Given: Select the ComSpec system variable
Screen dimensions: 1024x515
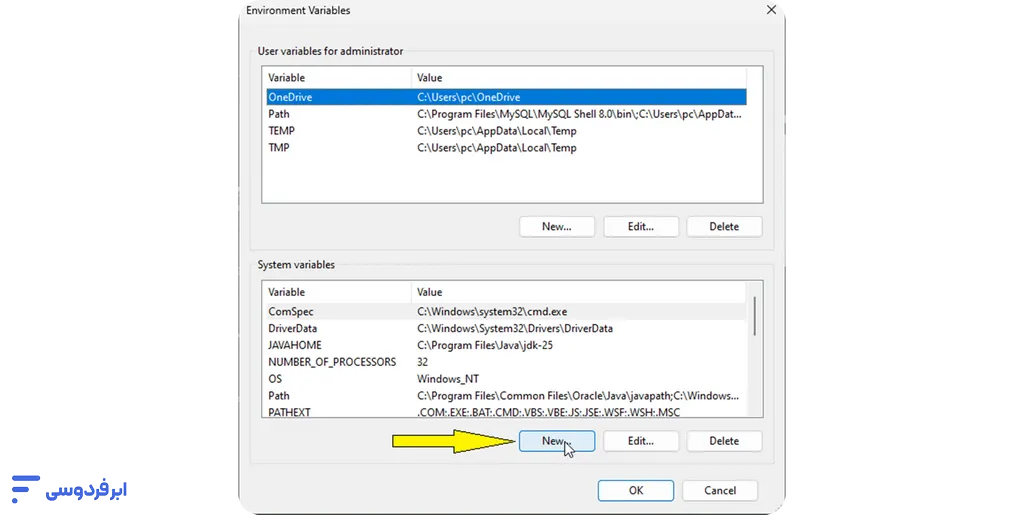Looking at the screenshot, I should point(506,311).
